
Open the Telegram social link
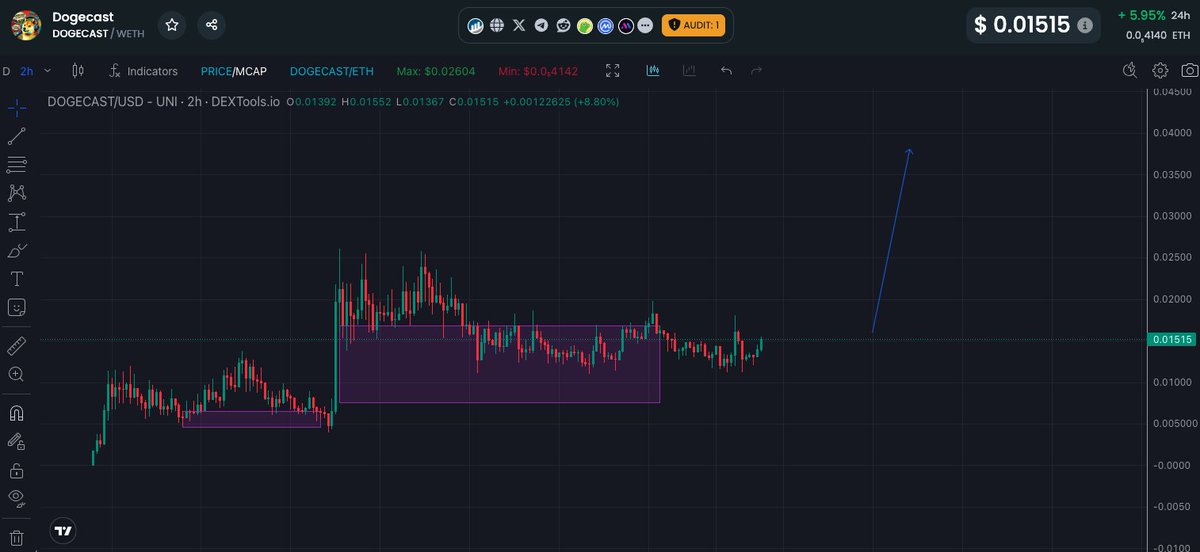point(541,25)
